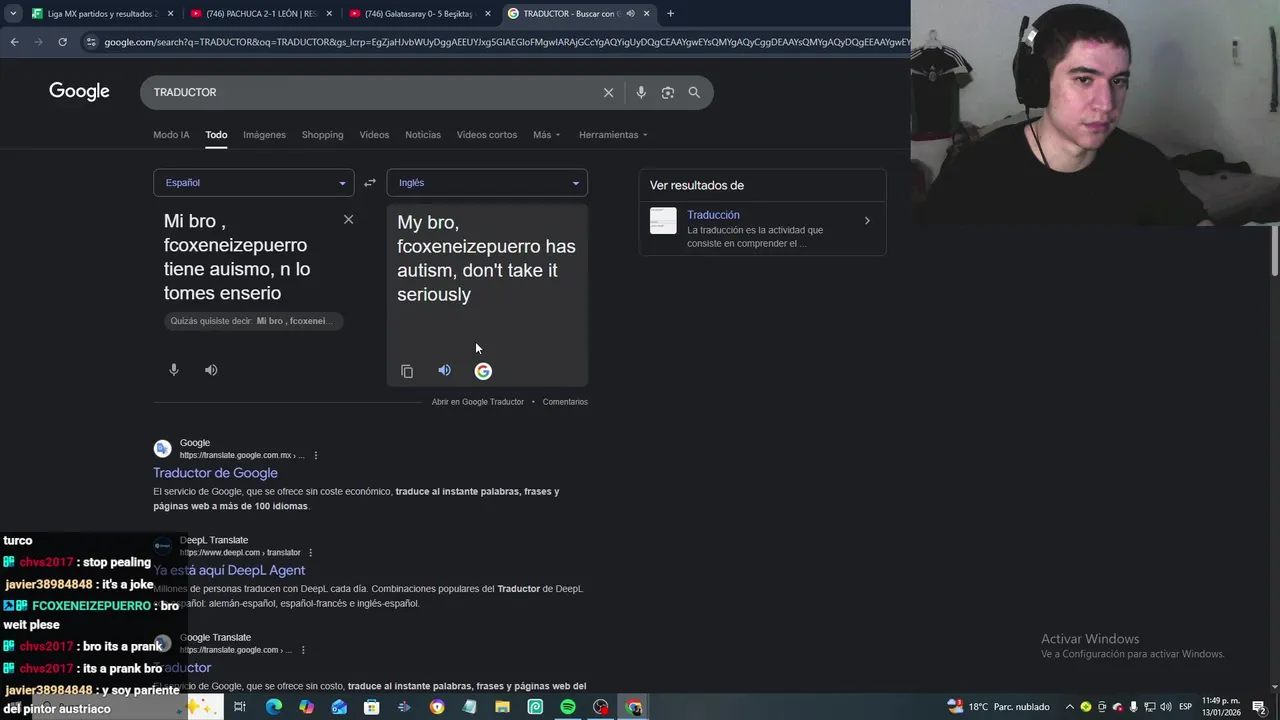Clear the Spanish source text
The width and height of the screenshot is (1280, 720).
click(x=348, y=219)
